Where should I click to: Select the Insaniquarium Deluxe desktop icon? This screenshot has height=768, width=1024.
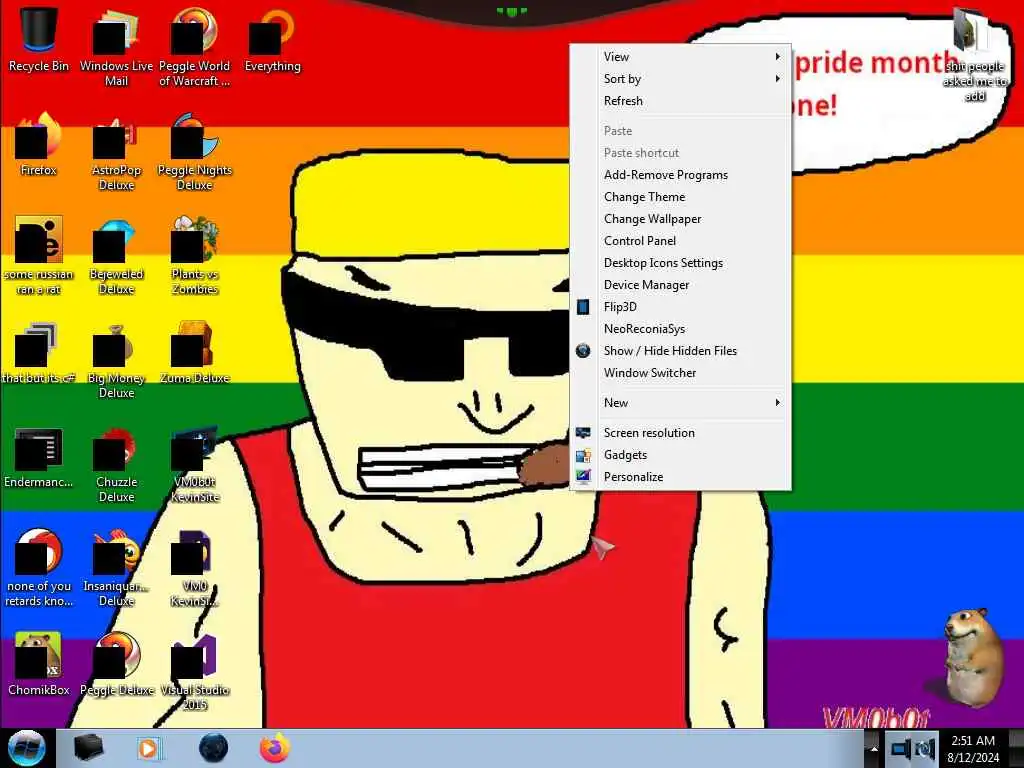(x=116, y=568)
